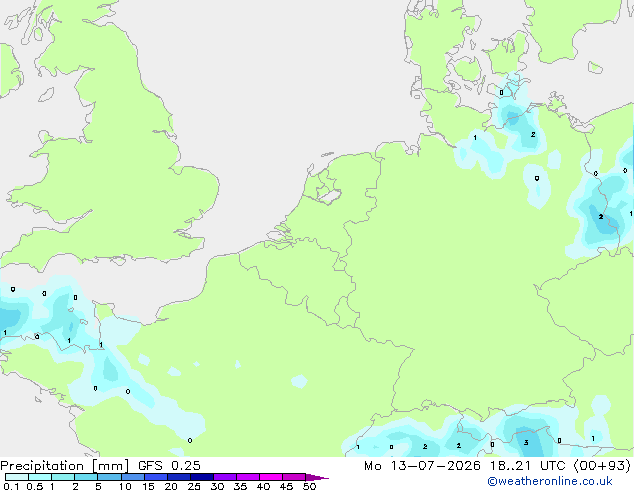Click the 20–25 mm dark blue legend swatch
The height and width of the screenshot is (490, 634).
pyautogui.click(x=178, y=477)
